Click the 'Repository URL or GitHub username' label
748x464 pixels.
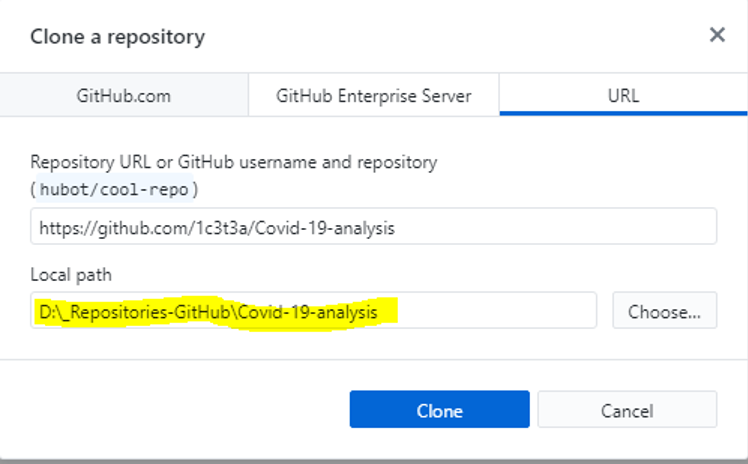coord(233,161)
